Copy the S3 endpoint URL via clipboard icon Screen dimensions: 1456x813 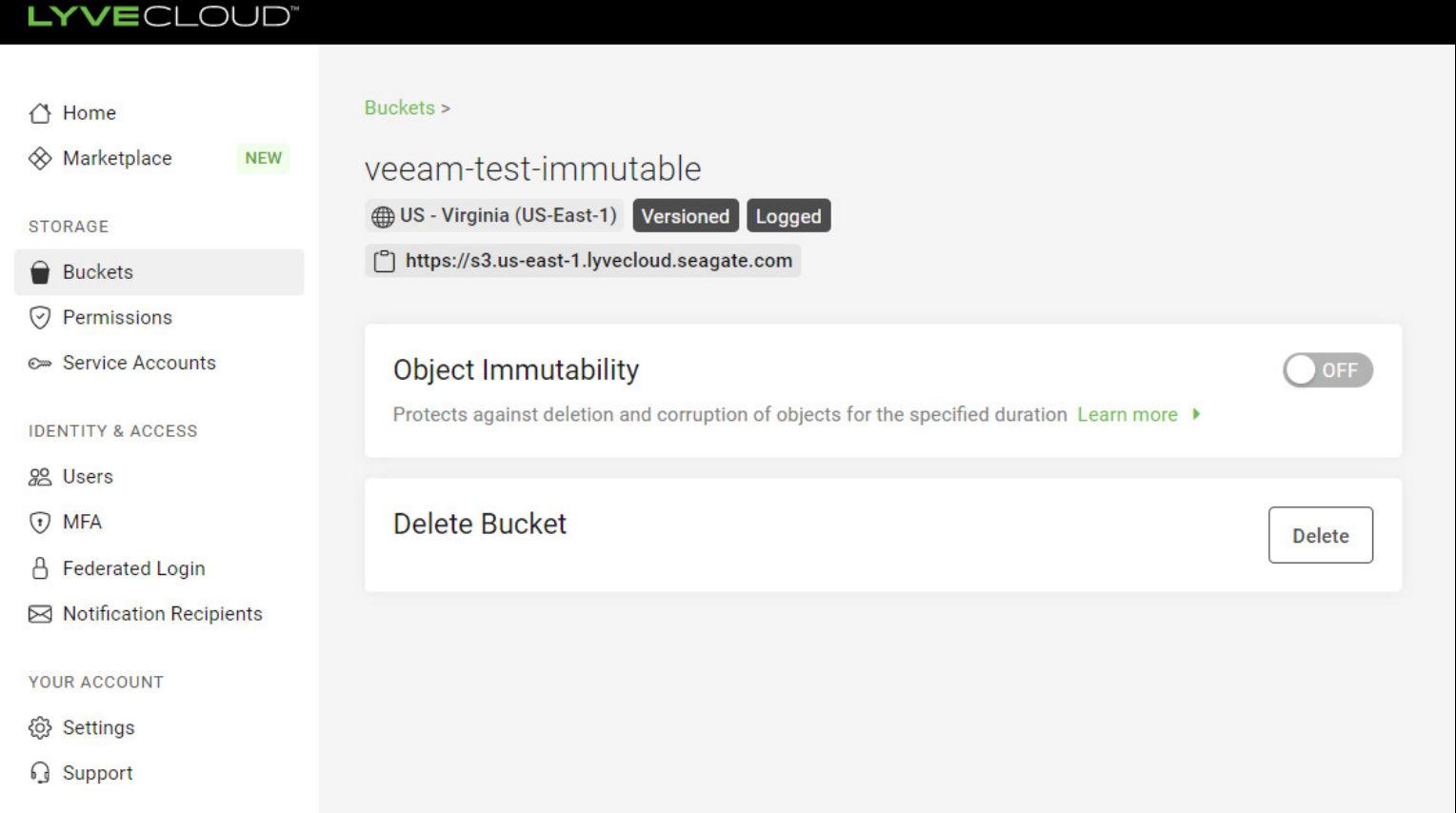[385, 262]
